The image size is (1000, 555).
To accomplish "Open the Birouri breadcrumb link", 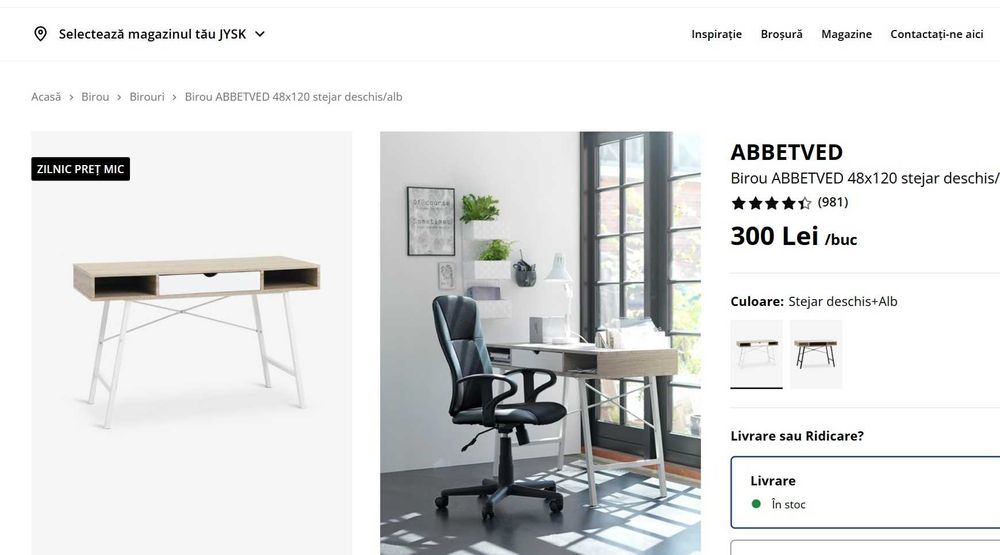I will [147, 97].
